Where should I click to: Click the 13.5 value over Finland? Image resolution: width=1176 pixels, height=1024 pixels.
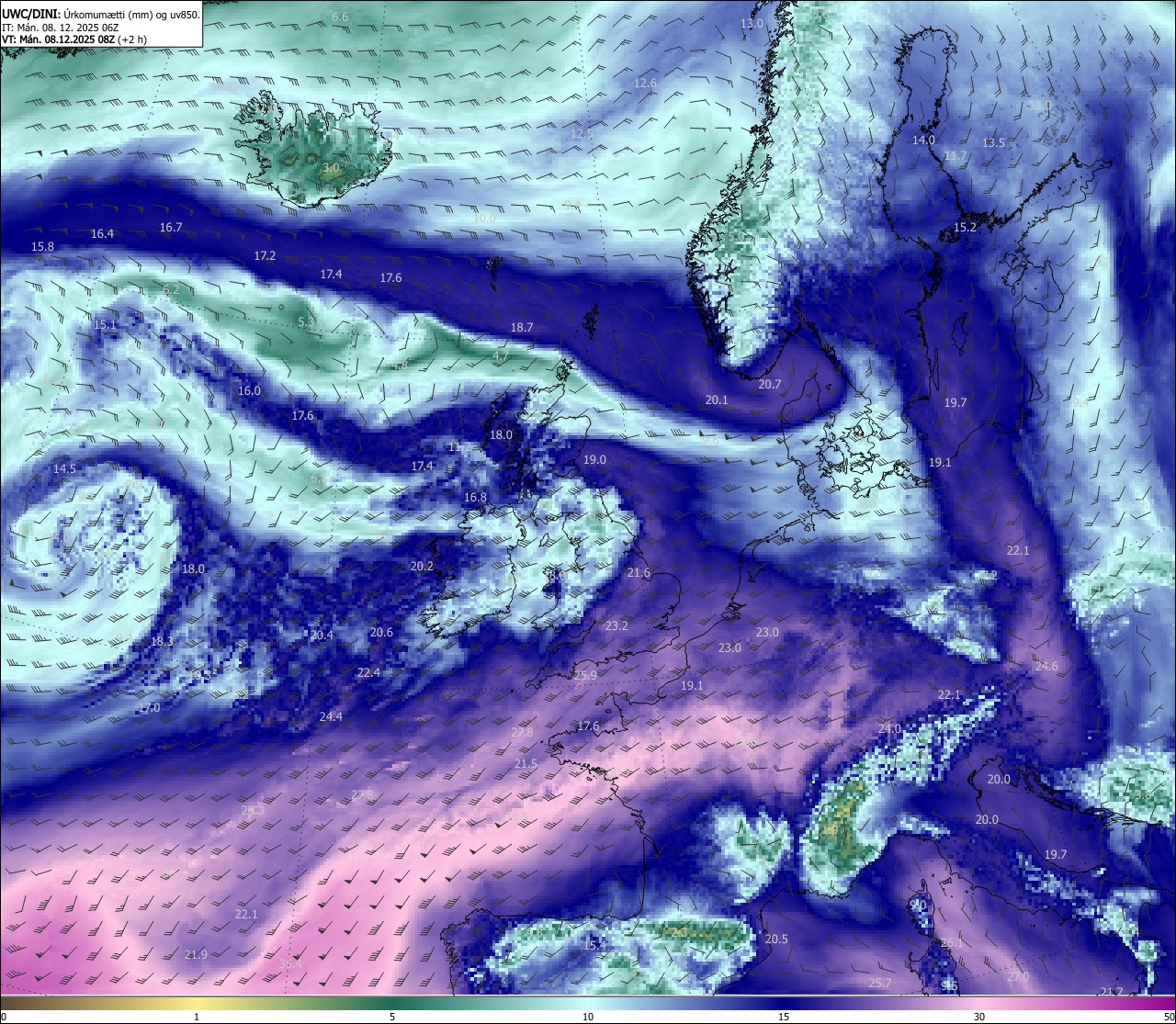(994, 143)
